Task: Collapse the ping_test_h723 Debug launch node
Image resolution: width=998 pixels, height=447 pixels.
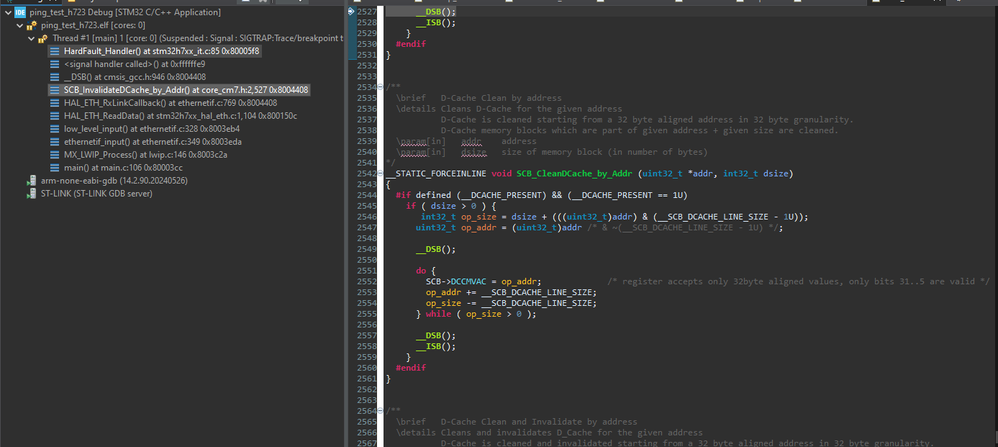Action: pos(6,11)
